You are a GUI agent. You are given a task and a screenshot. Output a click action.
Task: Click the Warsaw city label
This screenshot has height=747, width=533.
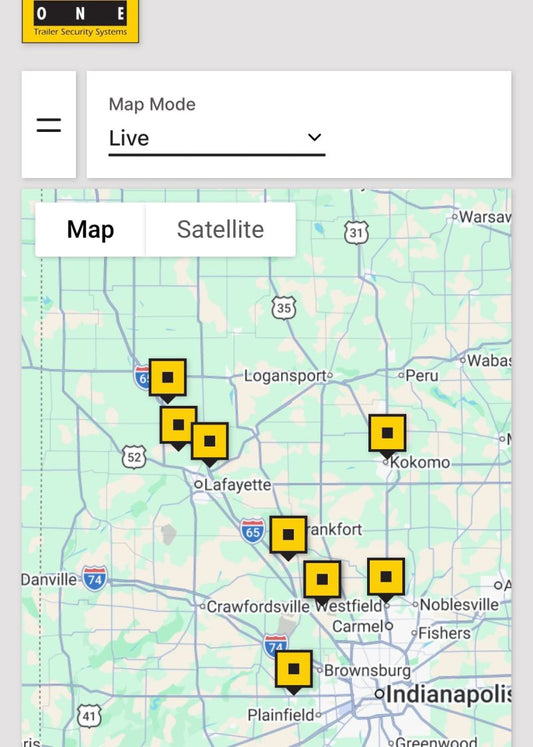pos(485,217)
